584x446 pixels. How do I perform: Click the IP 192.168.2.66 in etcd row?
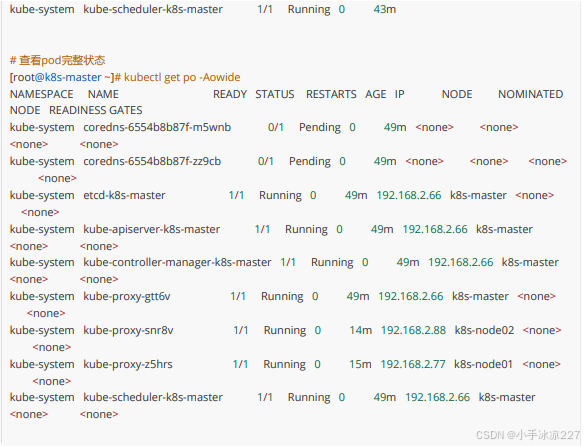click(409, 195)
